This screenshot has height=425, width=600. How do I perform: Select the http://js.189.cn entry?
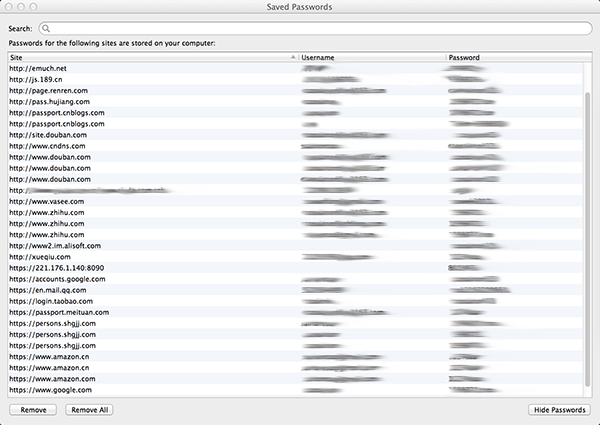(295, 80)
